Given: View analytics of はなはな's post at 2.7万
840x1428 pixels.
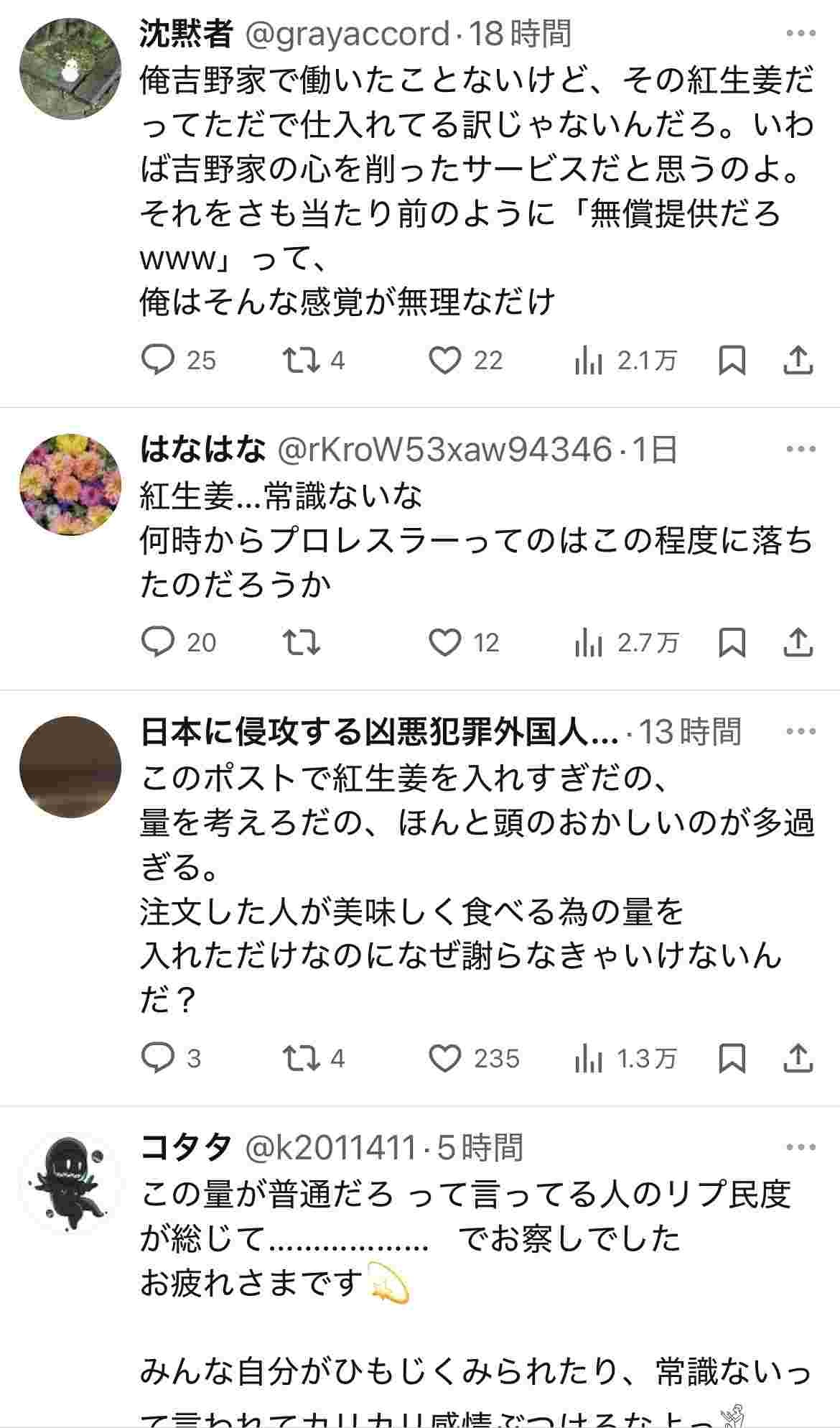Looking at the screenshot, I should tap(626, 642).
